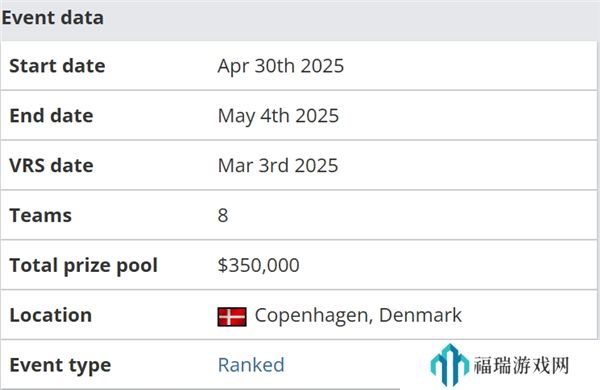This screenshot has width=600, height=390.
Task: Click the word Denmark in location
Action: pyautogui.click(x=420, y=315)
